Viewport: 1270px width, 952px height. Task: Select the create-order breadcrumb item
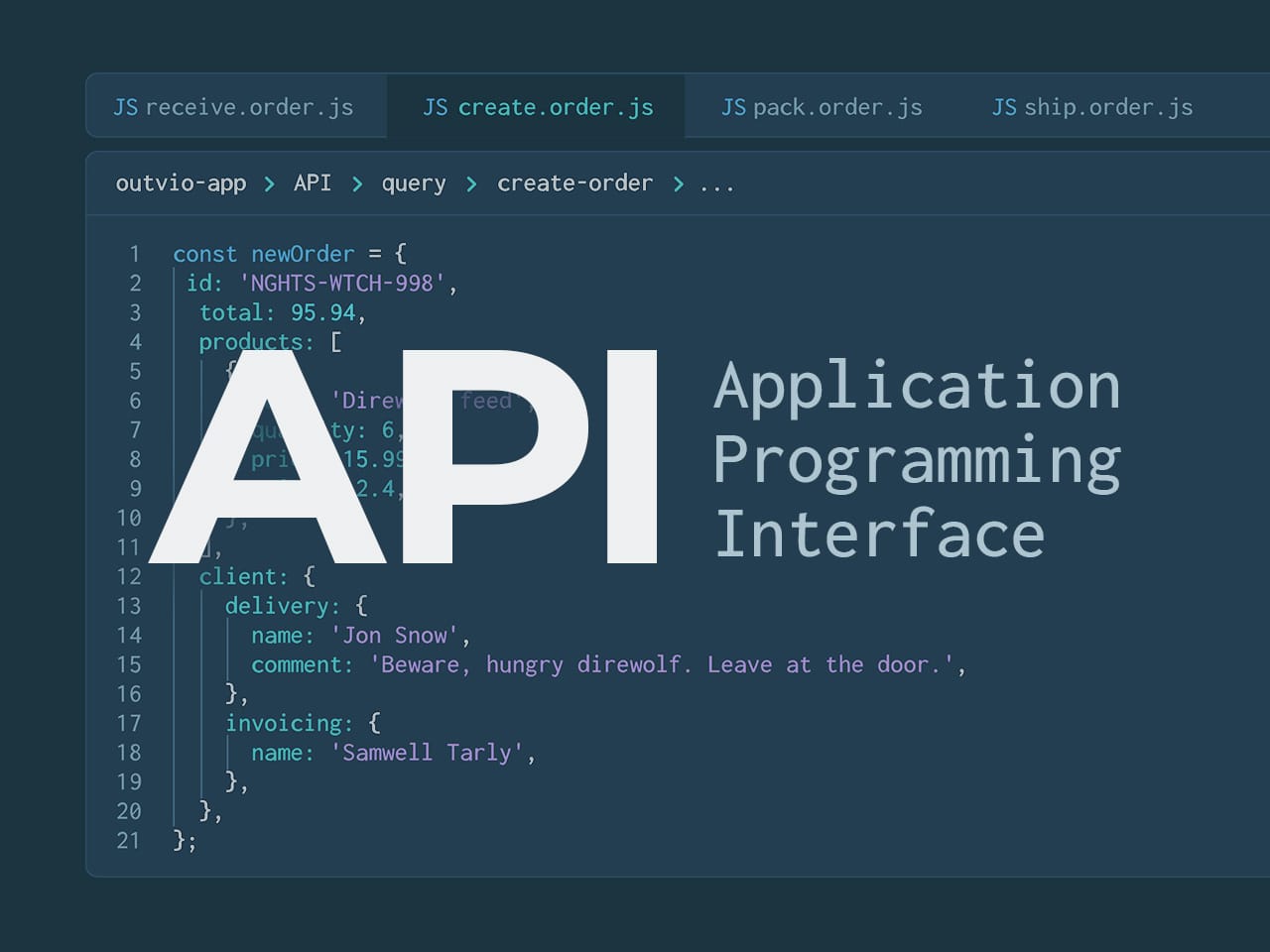coord(574,183)
